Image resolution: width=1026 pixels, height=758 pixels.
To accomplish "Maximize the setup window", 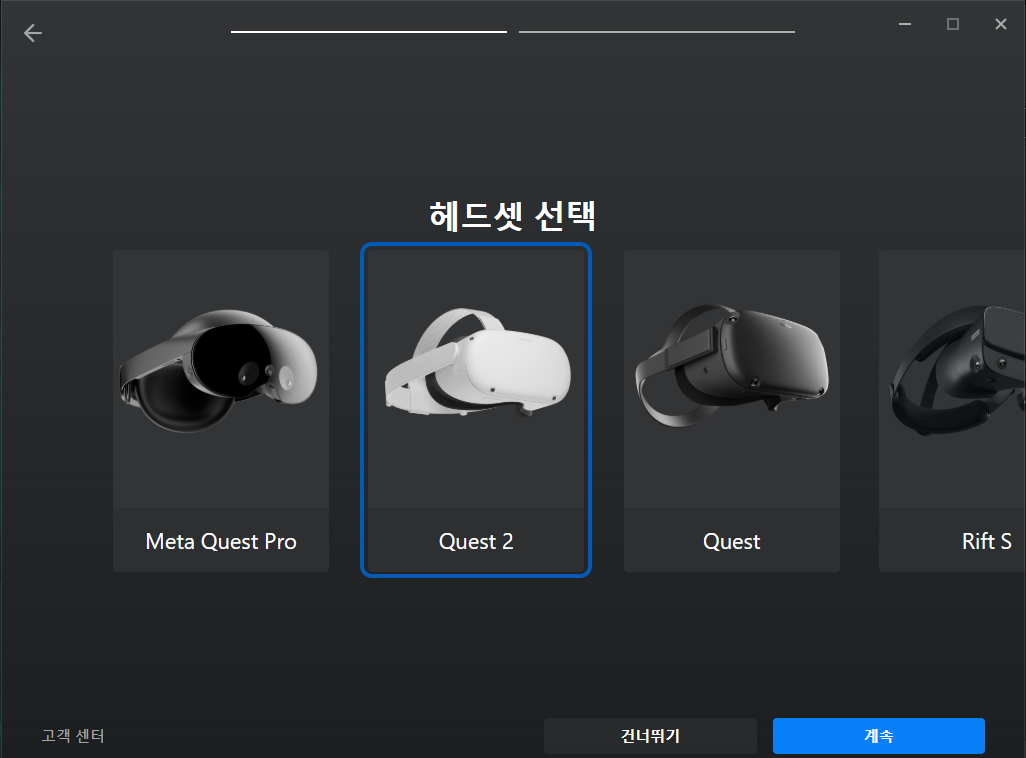I will (953, 24).
